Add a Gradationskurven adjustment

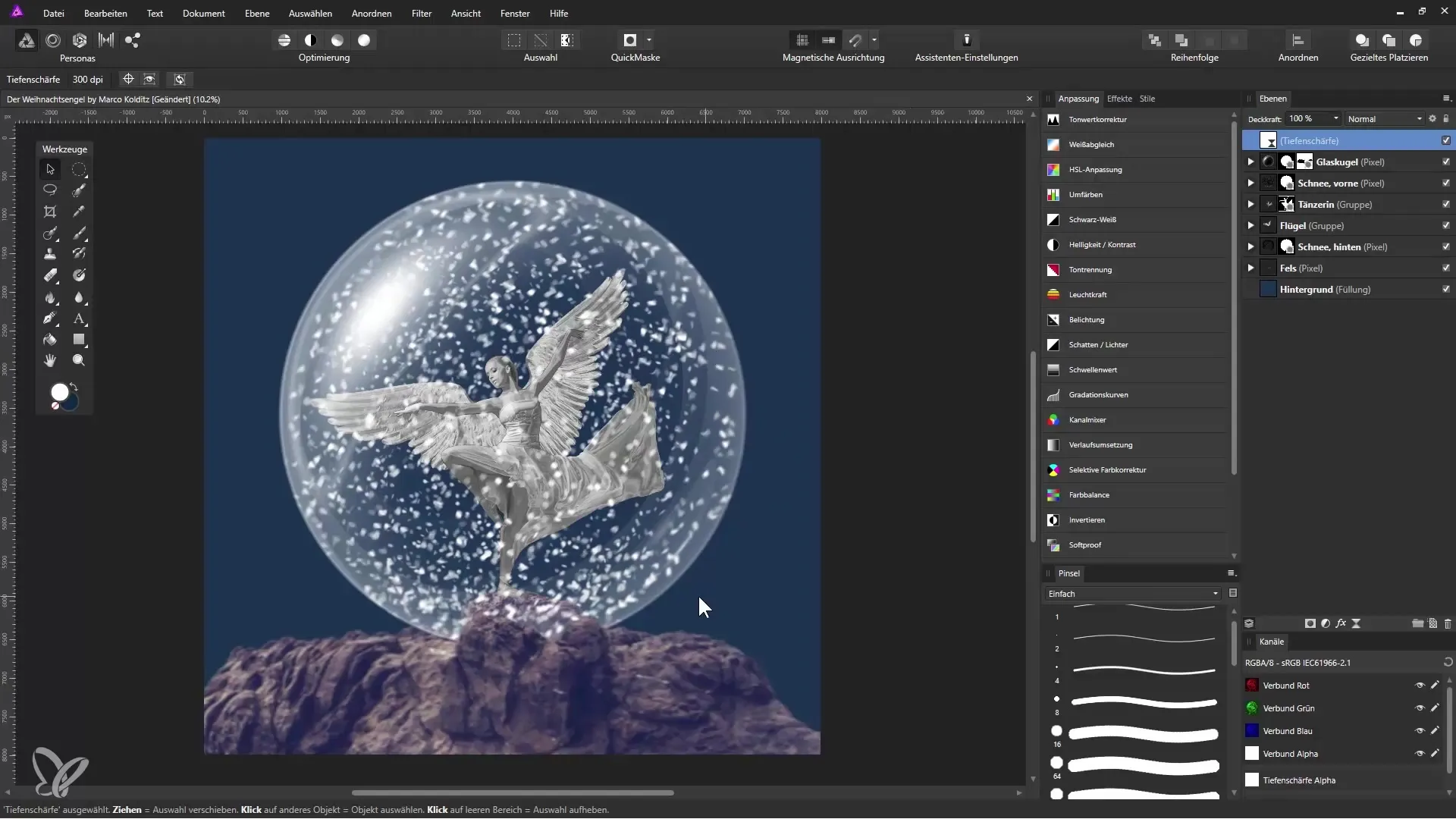click(x=1134, y=395)
